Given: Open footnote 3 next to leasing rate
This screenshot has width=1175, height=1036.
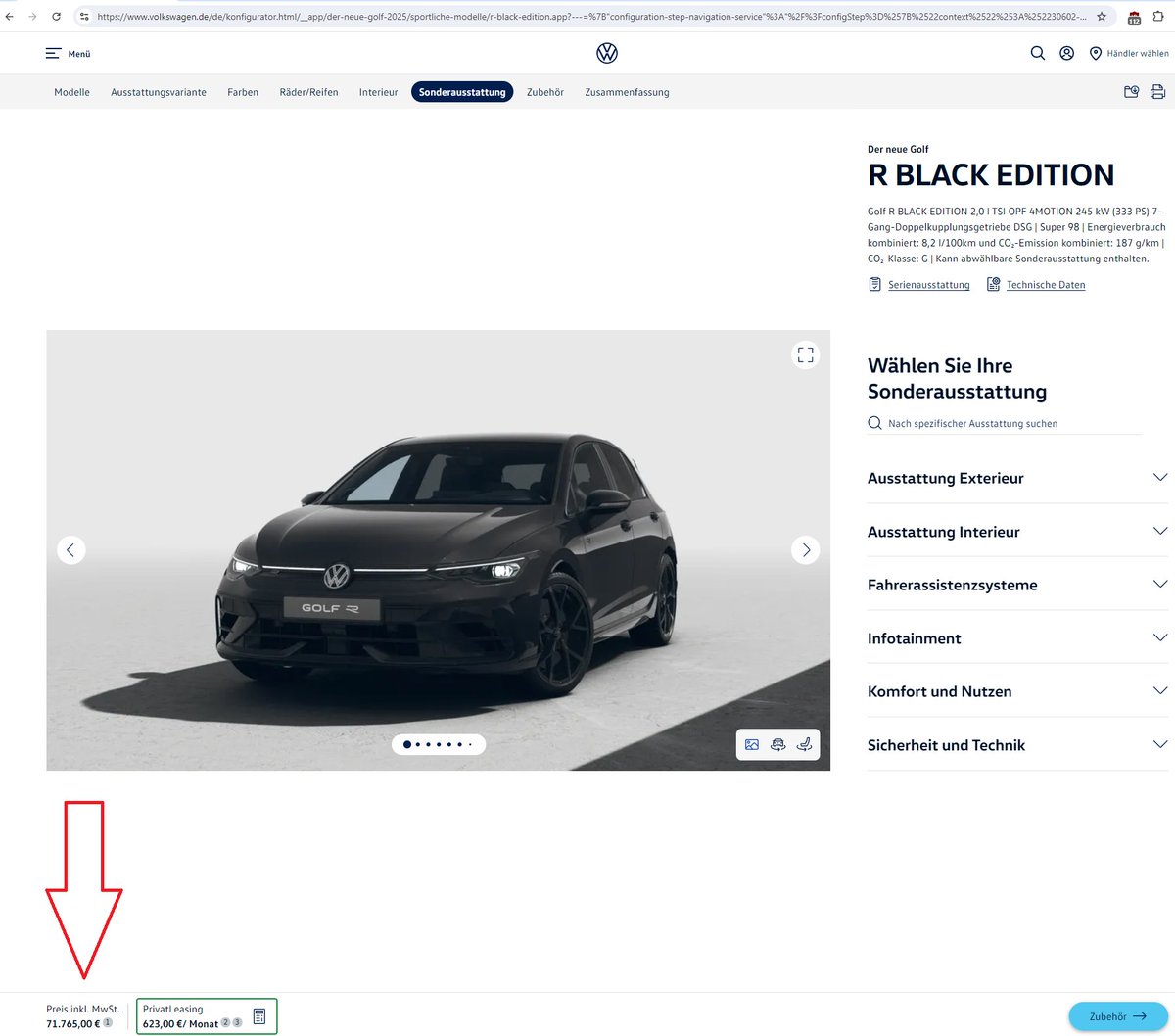Looking at the screenshot, I should pyautogui.click(x=237, y=1022).
